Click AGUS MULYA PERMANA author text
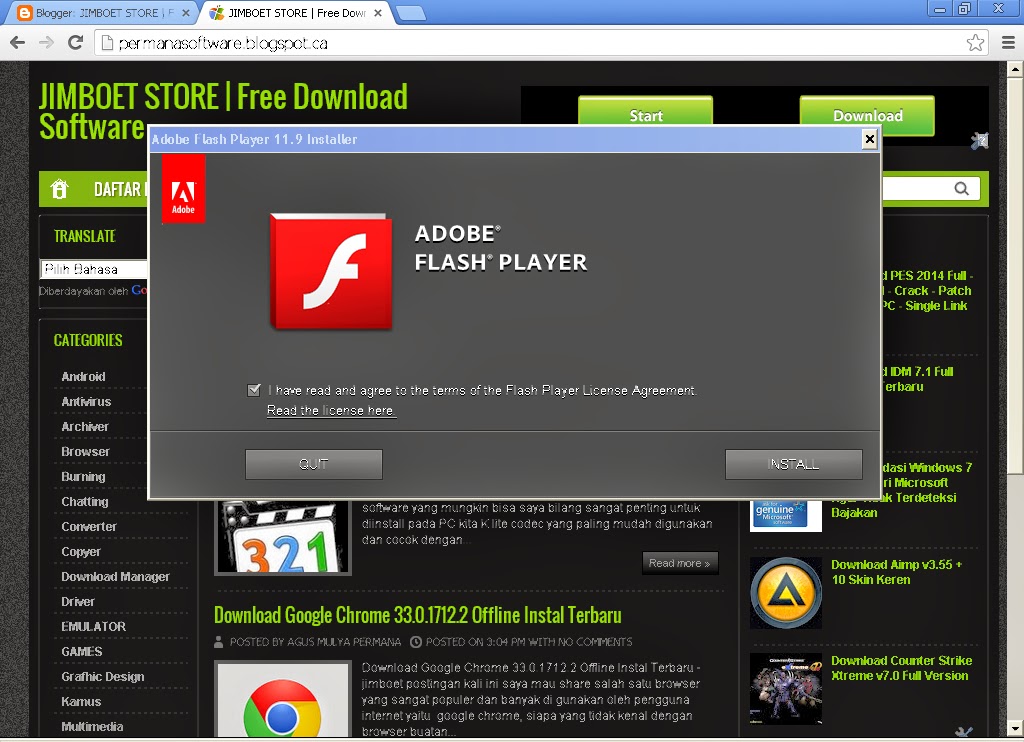This screenshot has height=742, width=1024. 344,642
